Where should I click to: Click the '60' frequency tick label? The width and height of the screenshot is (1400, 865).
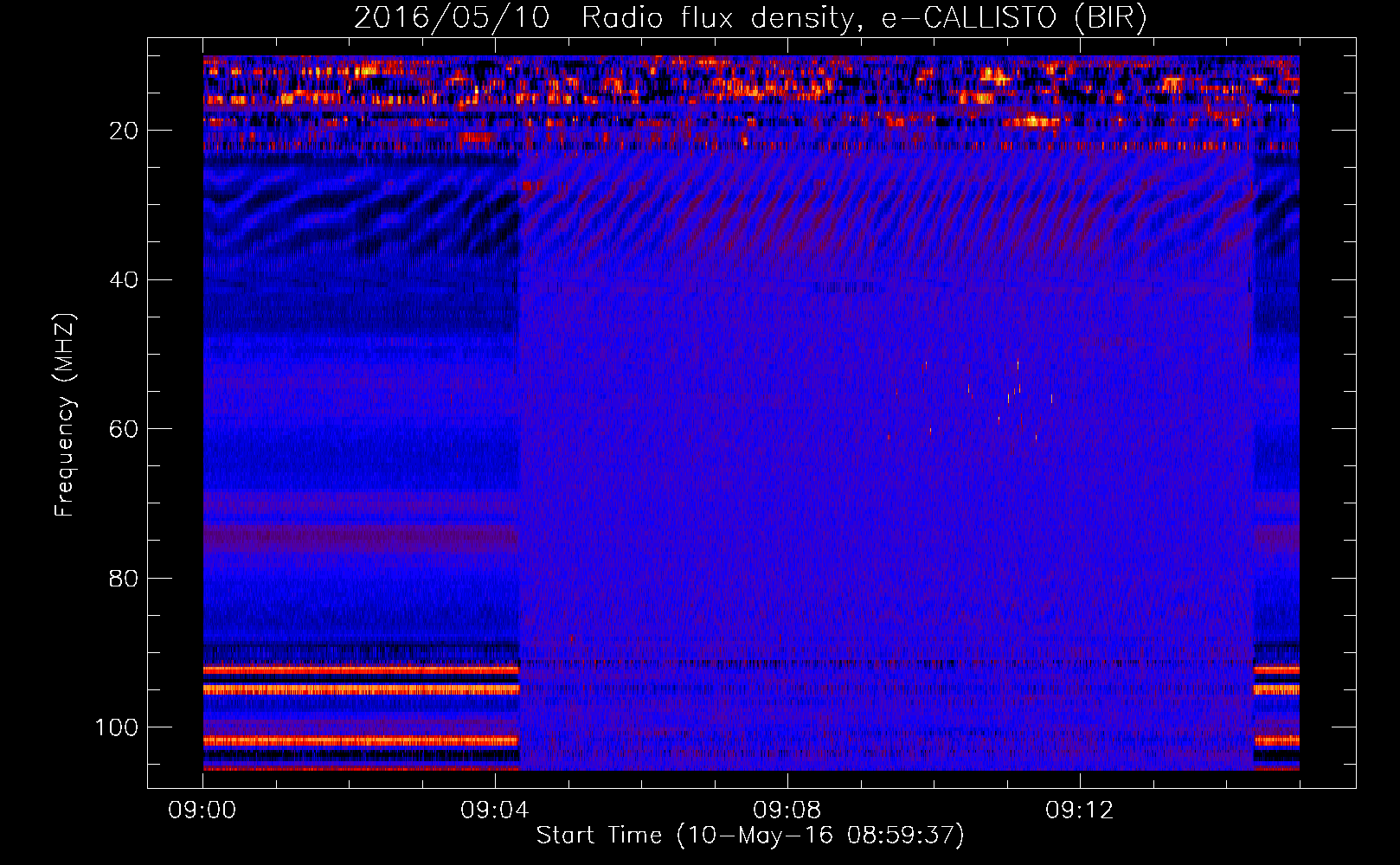click(x=124, y=429)
